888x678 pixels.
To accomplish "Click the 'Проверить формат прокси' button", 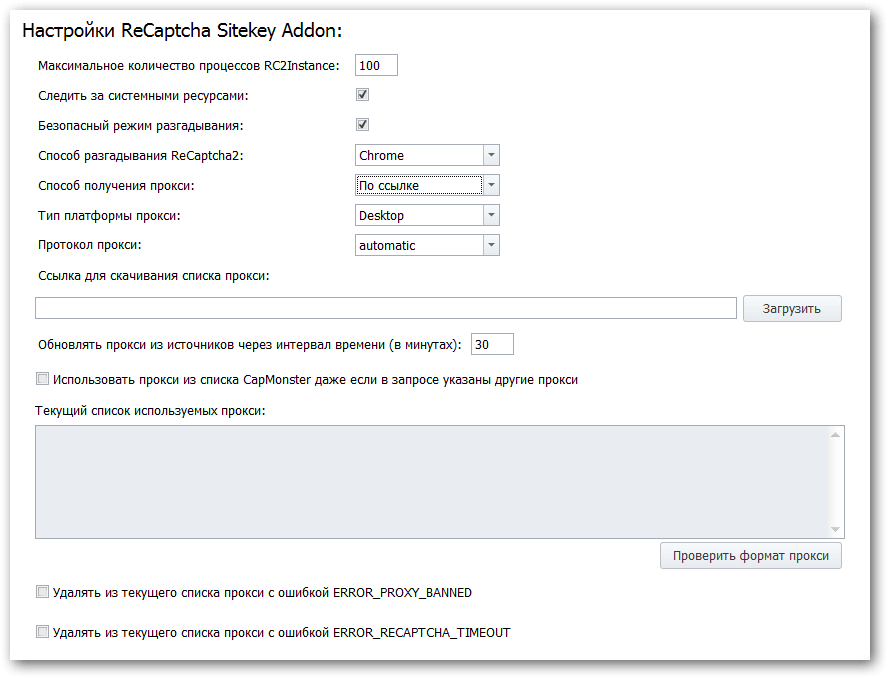I will (751, 556).
